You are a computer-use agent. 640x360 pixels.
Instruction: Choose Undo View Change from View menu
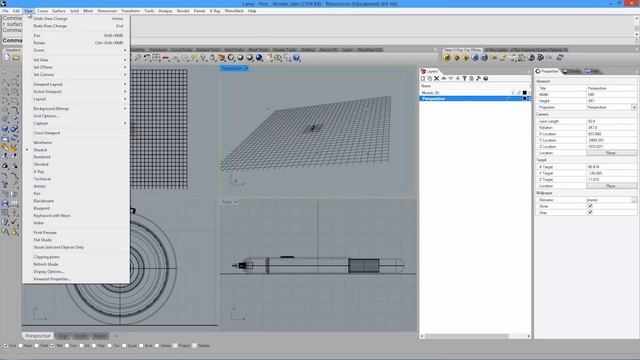pyautogui.click(x=76, y=19)
